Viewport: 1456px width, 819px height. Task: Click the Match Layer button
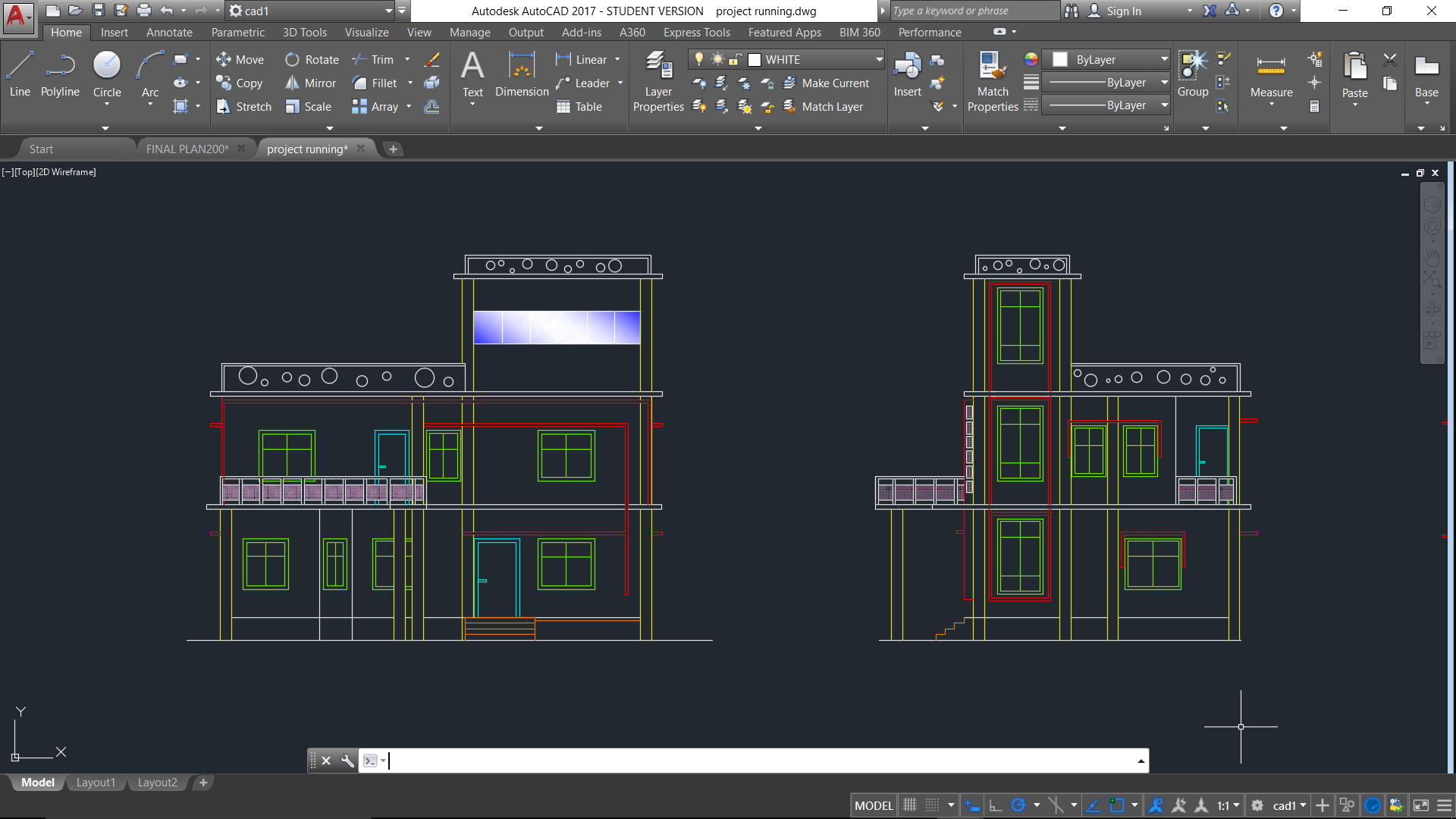[x=824, y=106]
